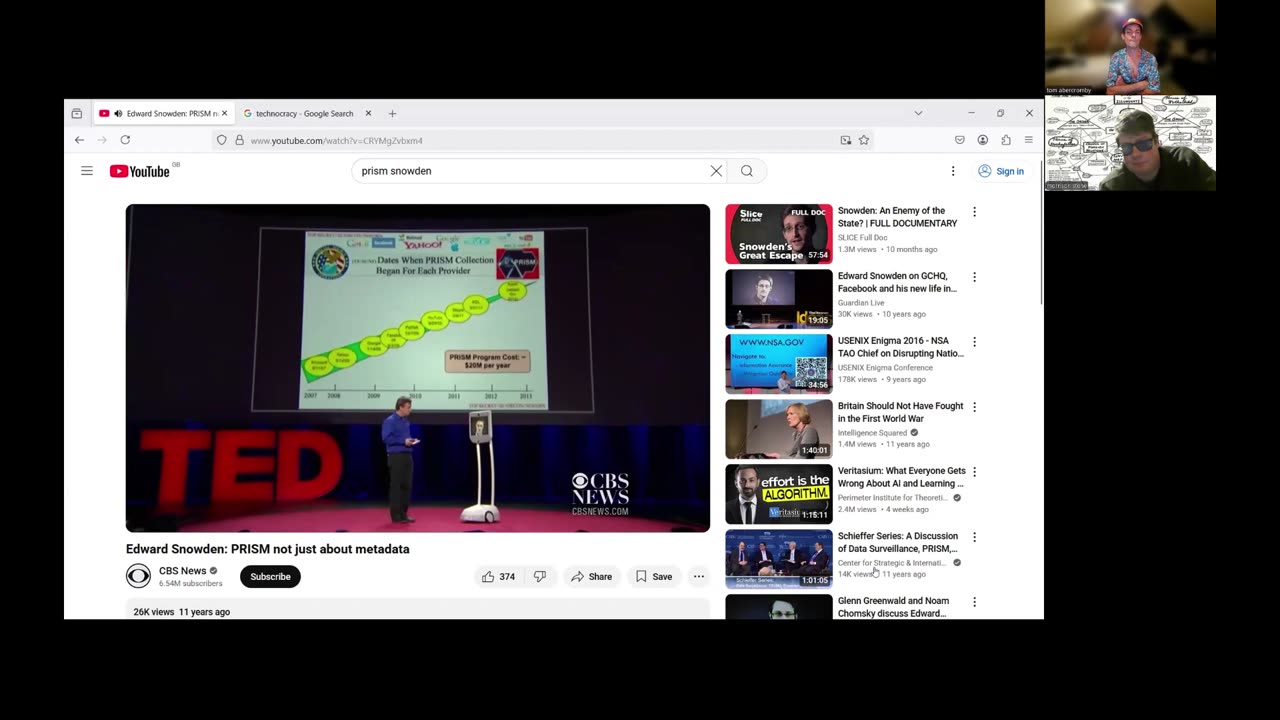Open the CBS News channel avatar
This screenshot has height=720, width=1280.
click(138, 576)
